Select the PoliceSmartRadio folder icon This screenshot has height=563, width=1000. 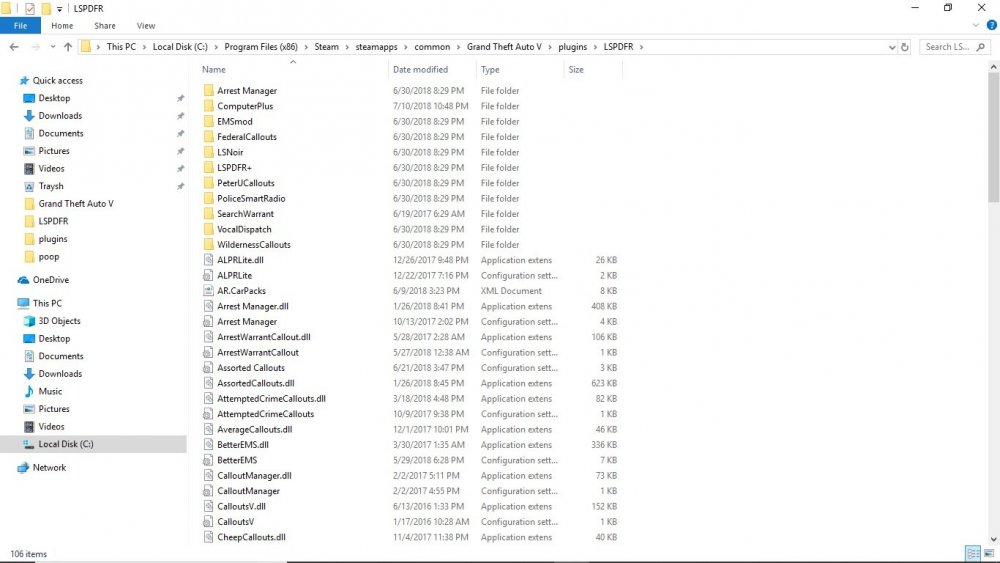coord(209,198)
